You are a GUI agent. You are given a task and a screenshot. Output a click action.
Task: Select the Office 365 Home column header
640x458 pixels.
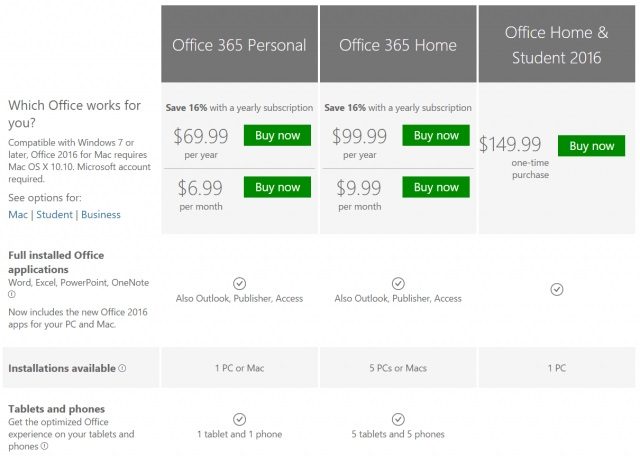[398, 45]
